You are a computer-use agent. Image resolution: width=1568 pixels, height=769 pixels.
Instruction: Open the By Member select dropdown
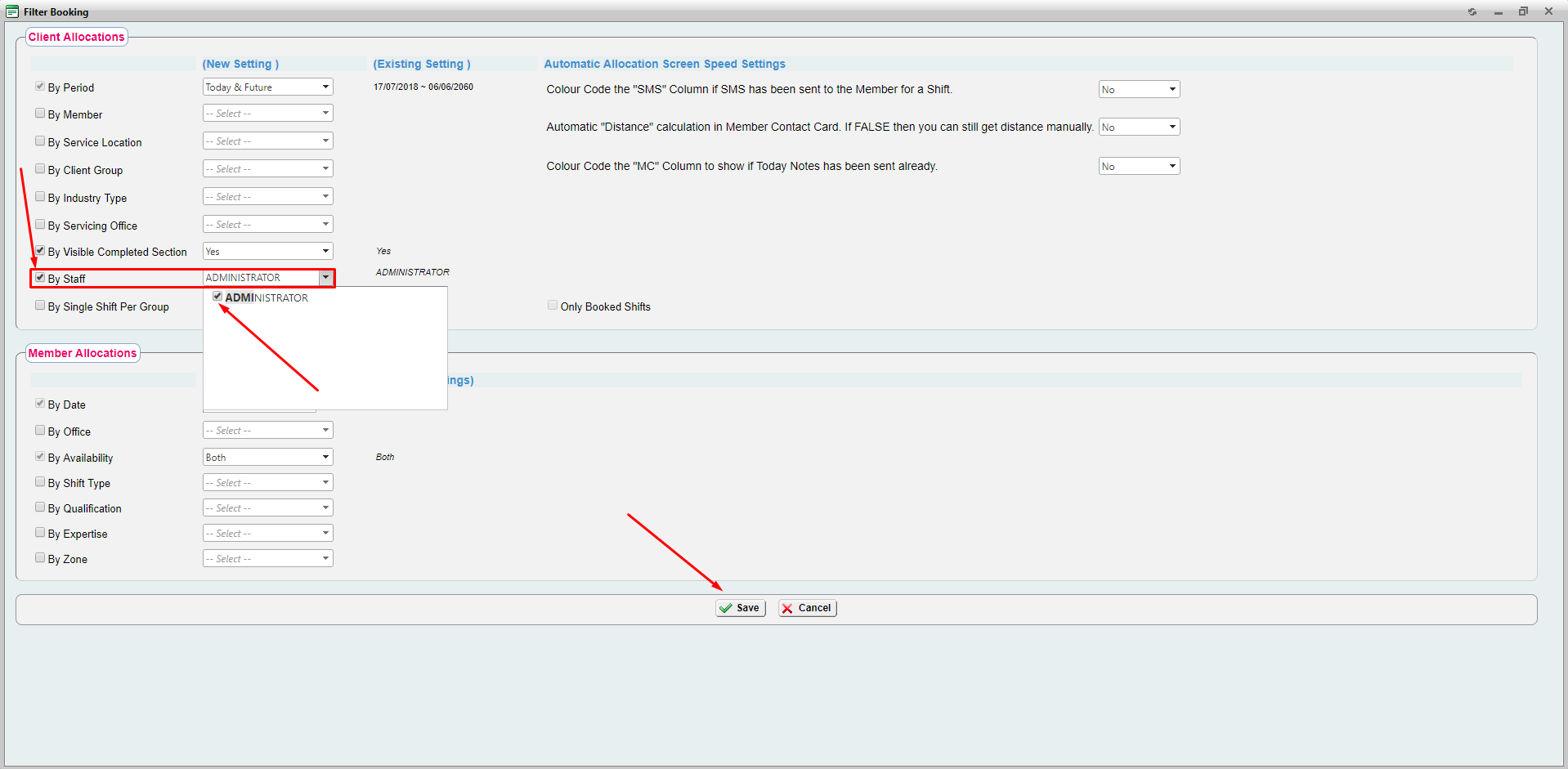tap(268, 113)
